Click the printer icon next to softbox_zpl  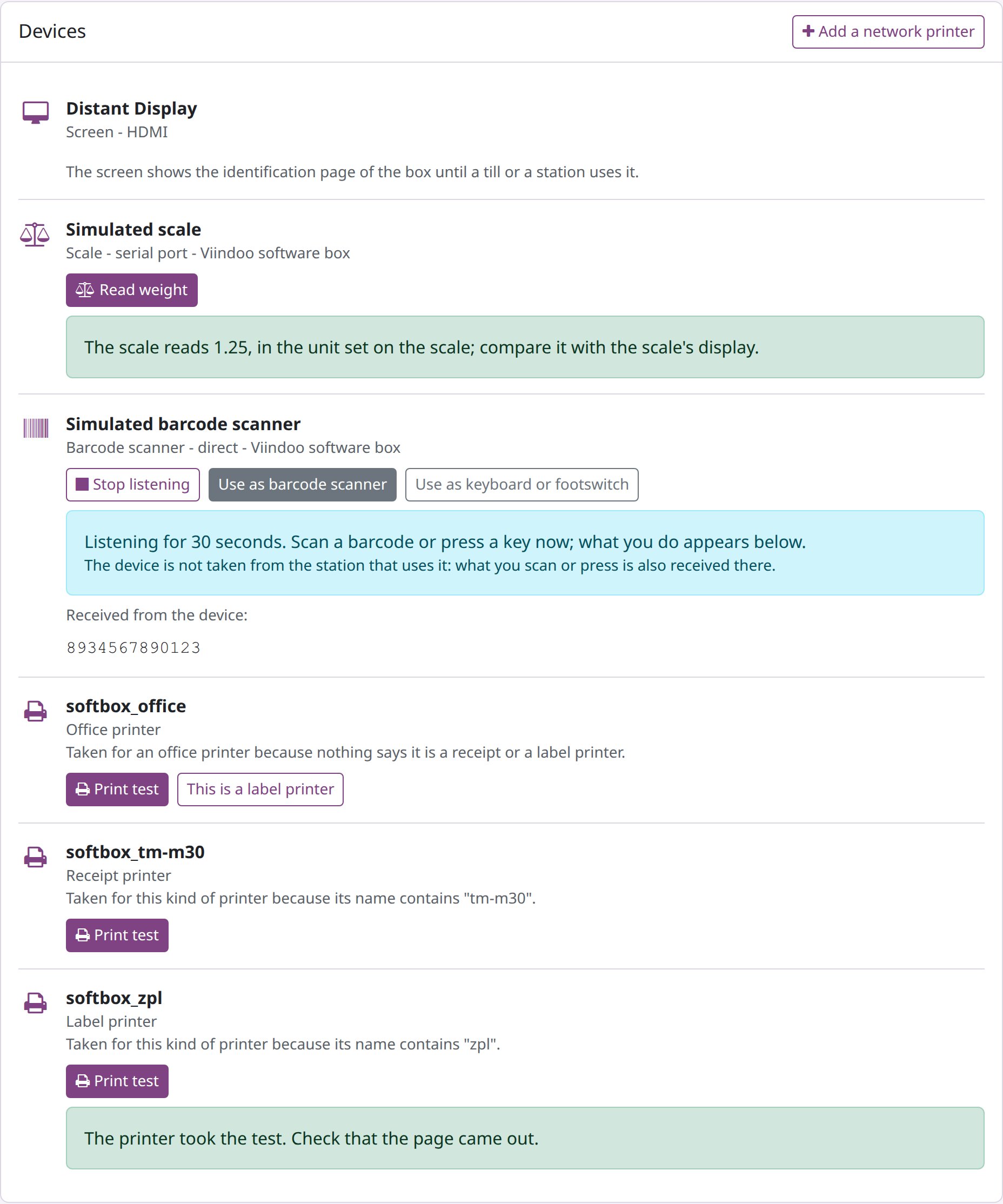36,1003
